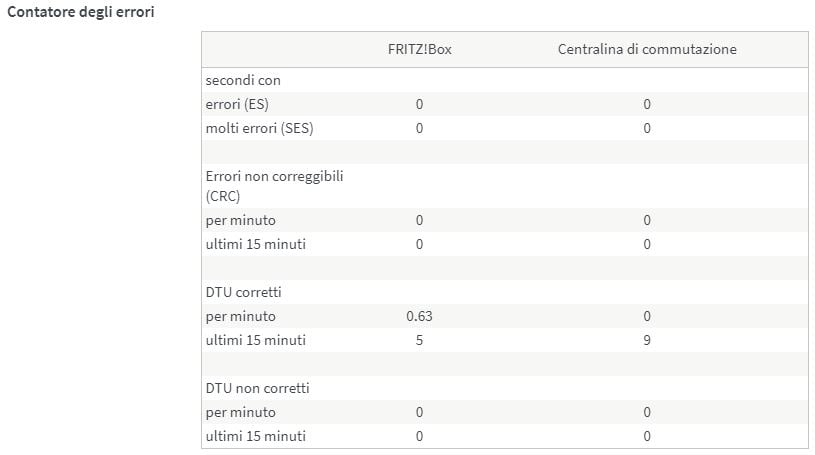Click "per minuto" under DTU corretti
This screenshot has width=815, height=455.
click(240, 316)
